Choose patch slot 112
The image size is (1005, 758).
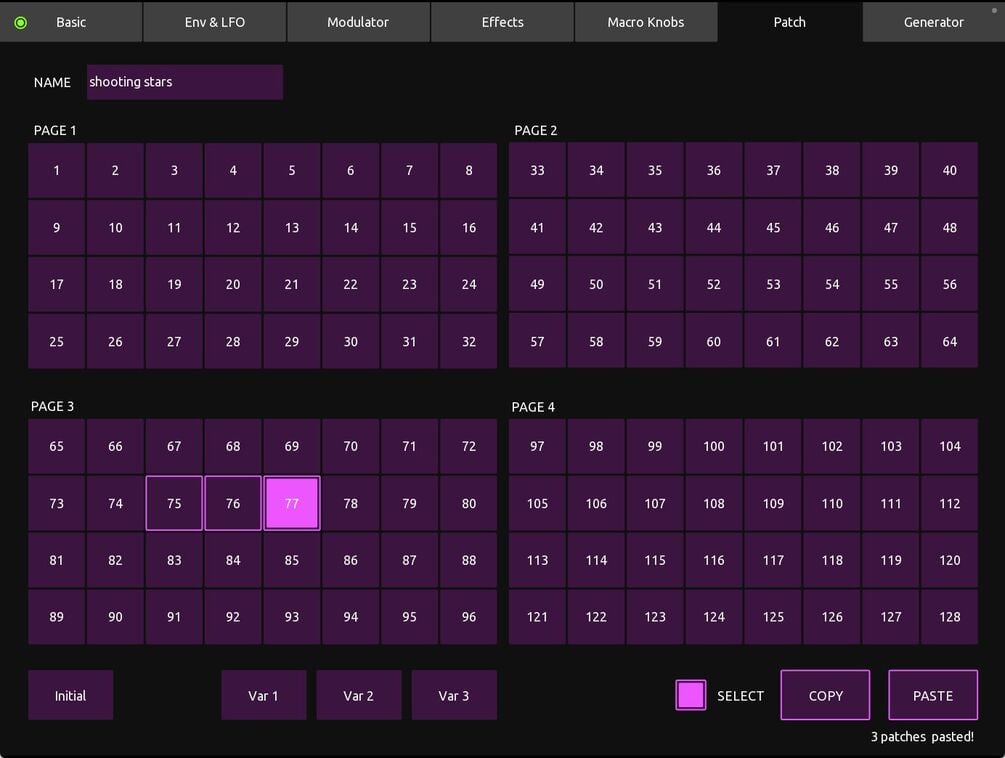pyautogui.click(x=949, y=503)
